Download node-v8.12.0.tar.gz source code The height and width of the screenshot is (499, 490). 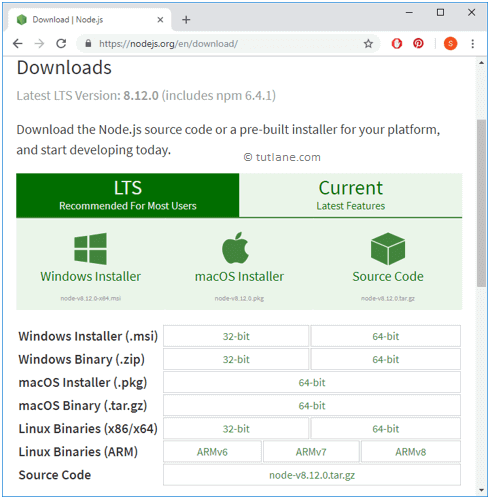tap(312, 475)
